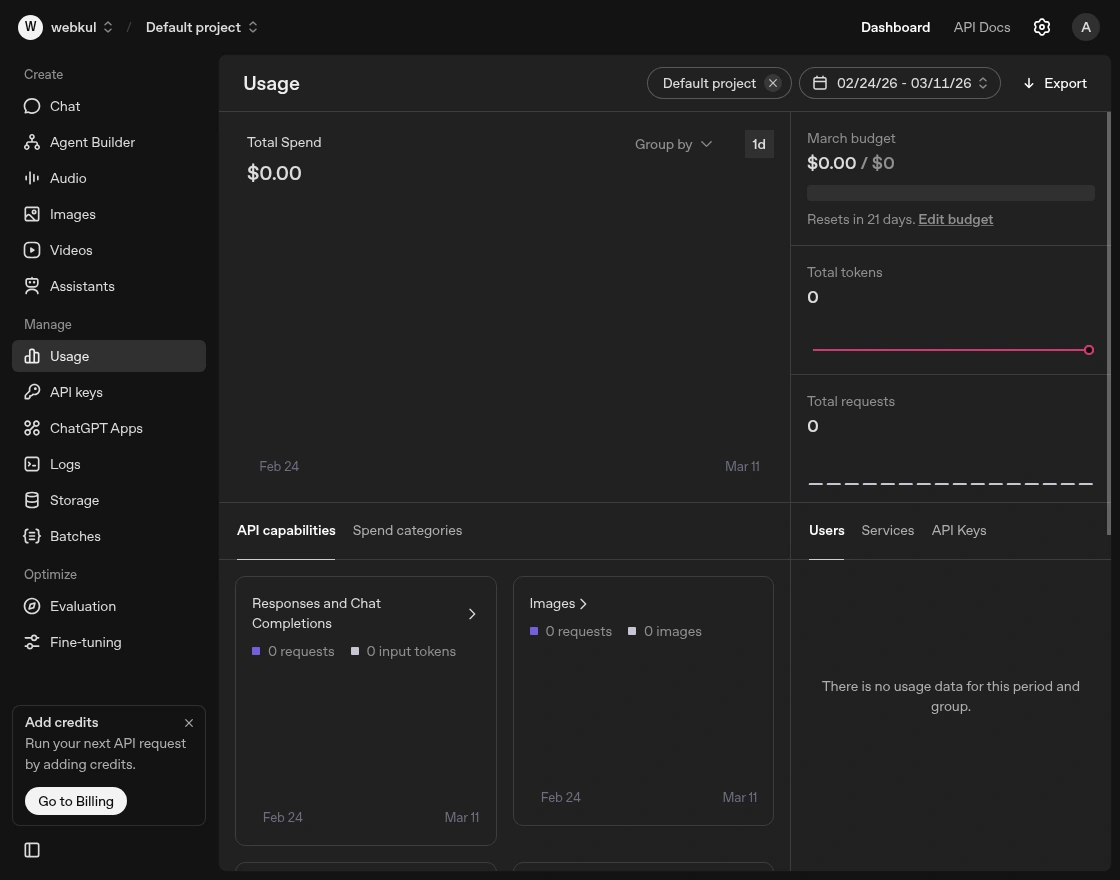
Task: Open the Chat icon in sidebar
Action: [32, 106]
